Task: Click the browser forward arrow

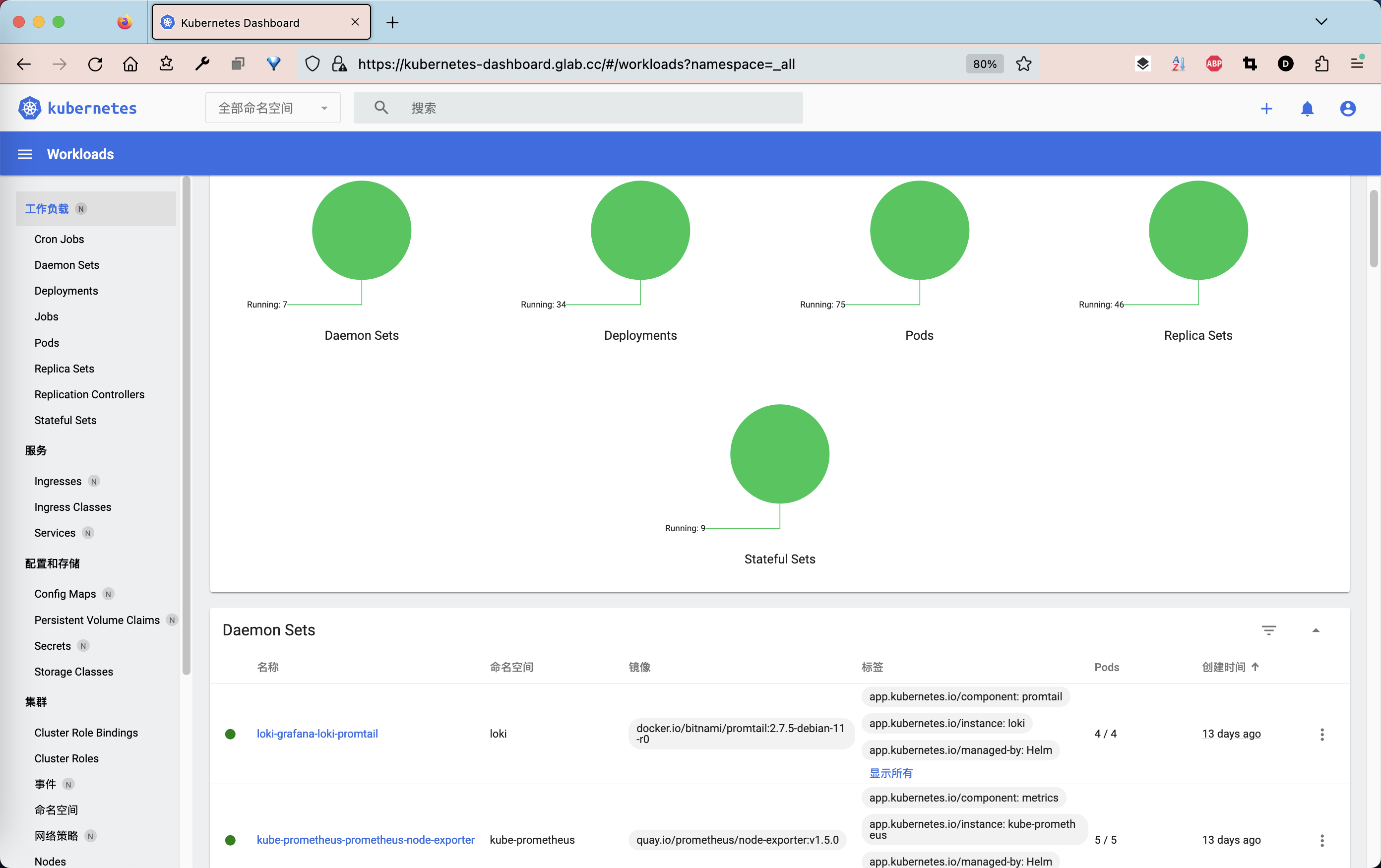Action: (x=59, y=63)
